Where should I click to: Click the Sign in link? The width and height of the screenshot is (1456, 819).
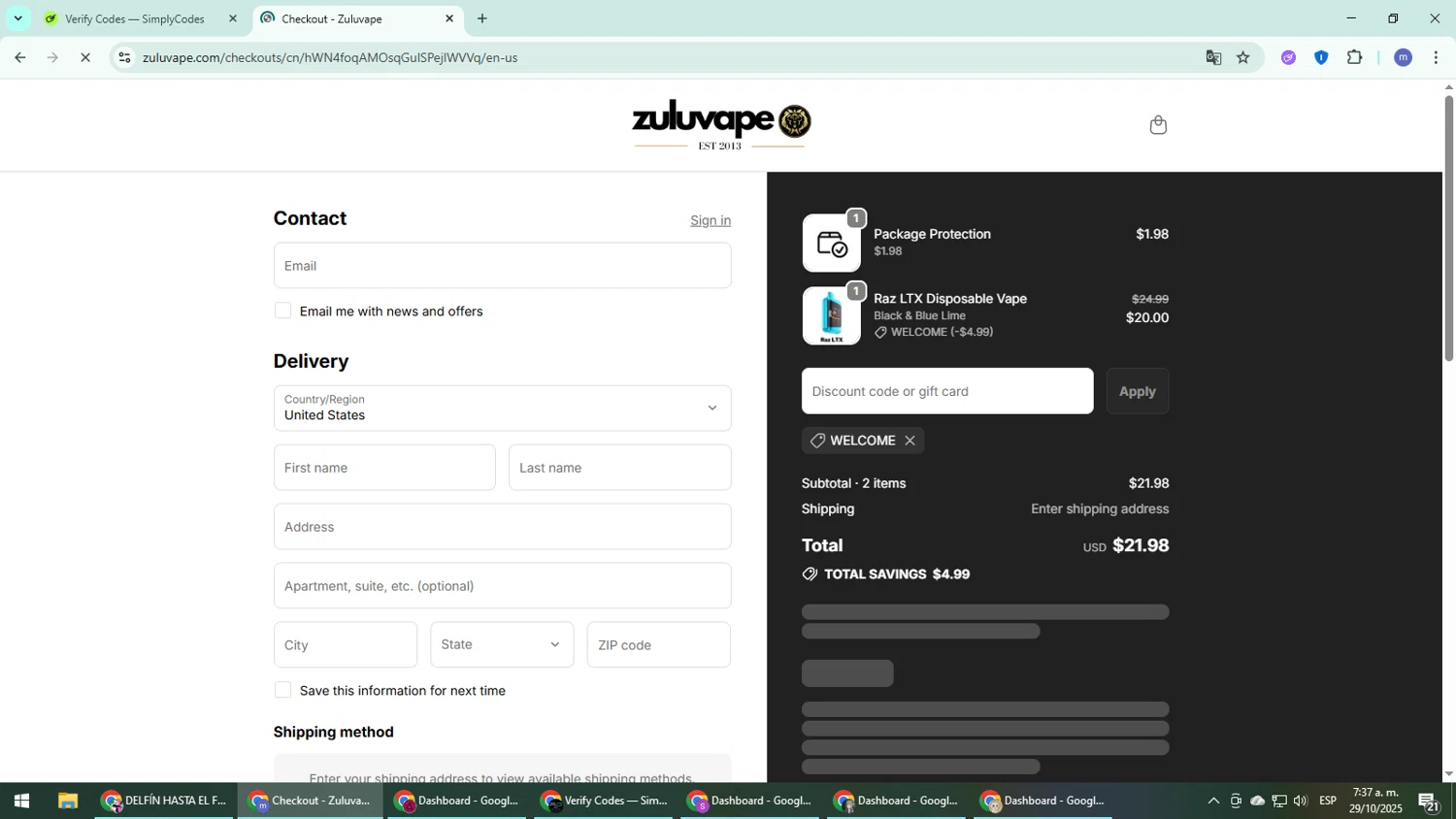[x=711, y=220]
